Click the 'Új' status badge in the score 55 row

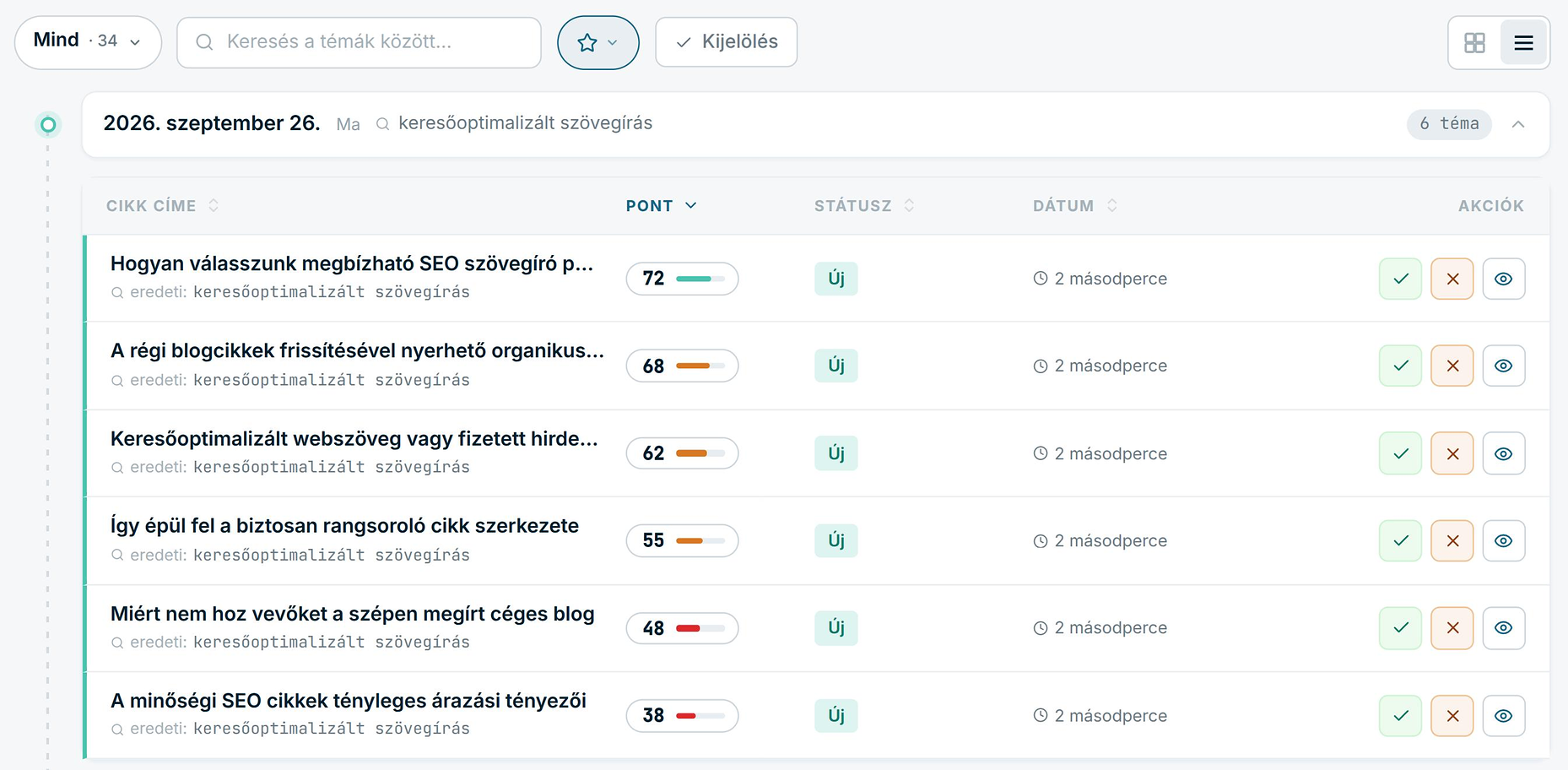[835, 540]
